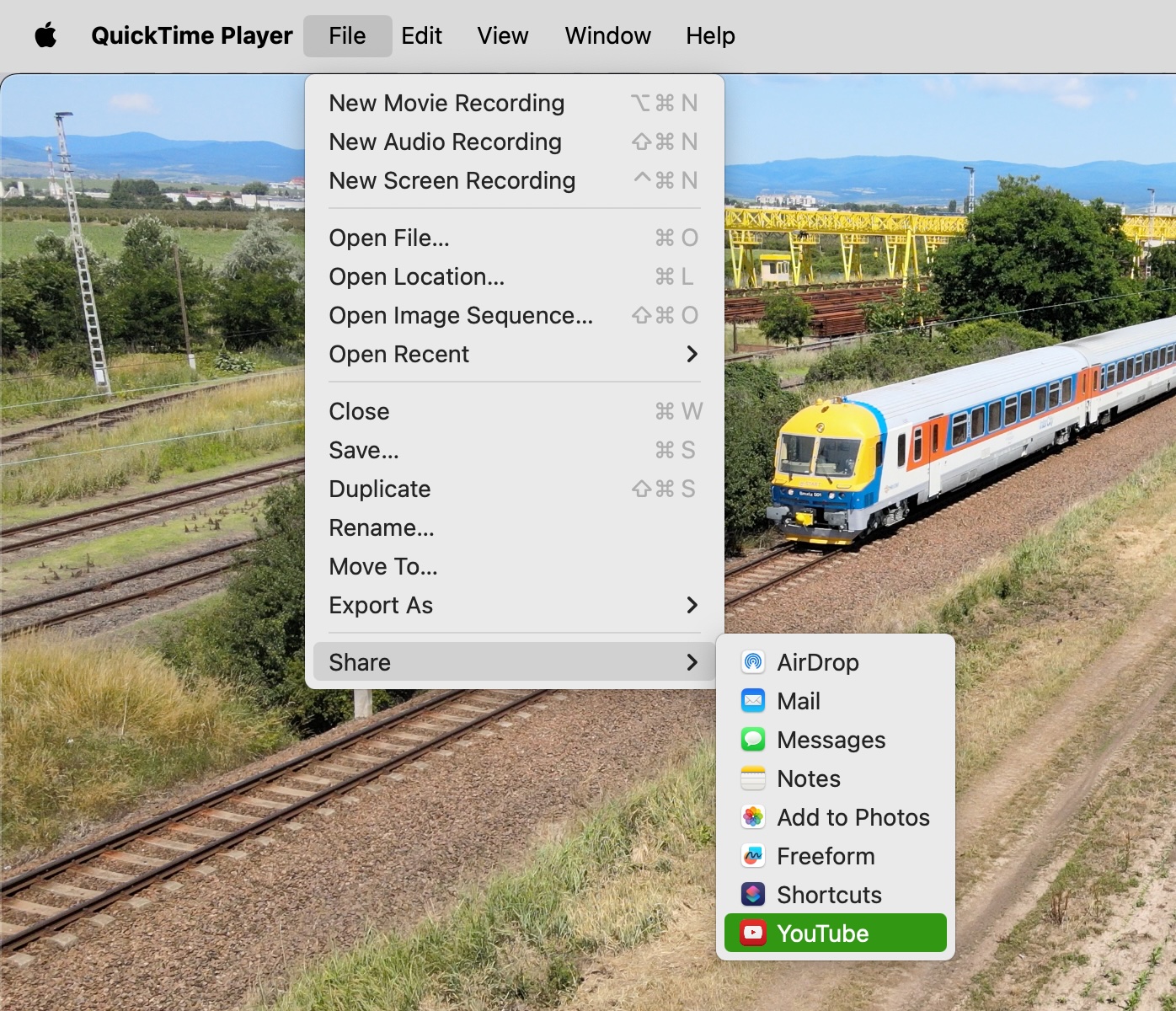This screenshot has width=1176, height=1011.
Task: Expand the Export As submenu arrow
Action: pos(692,605)
